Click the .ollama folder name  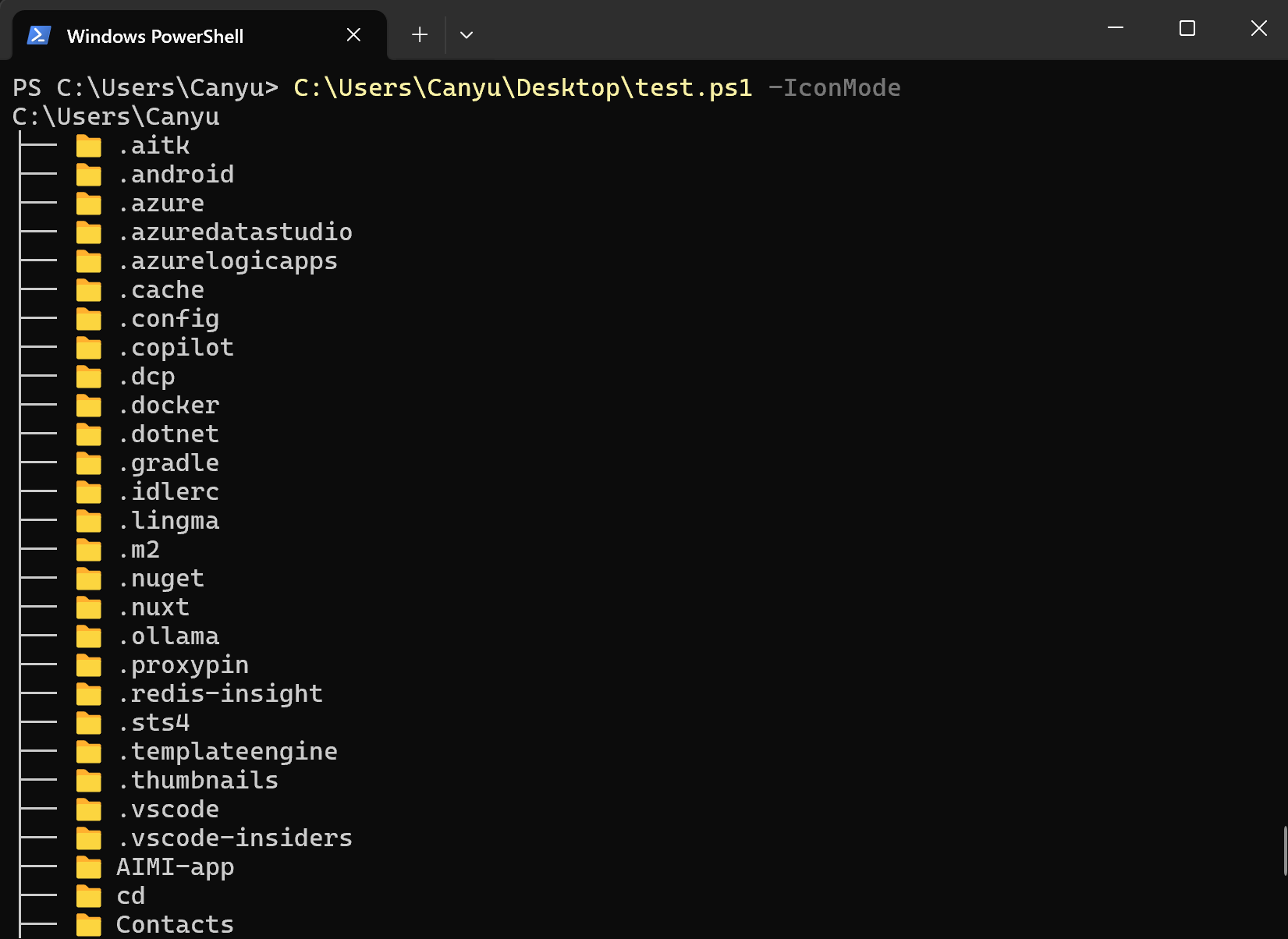click(x=169, y=636)
